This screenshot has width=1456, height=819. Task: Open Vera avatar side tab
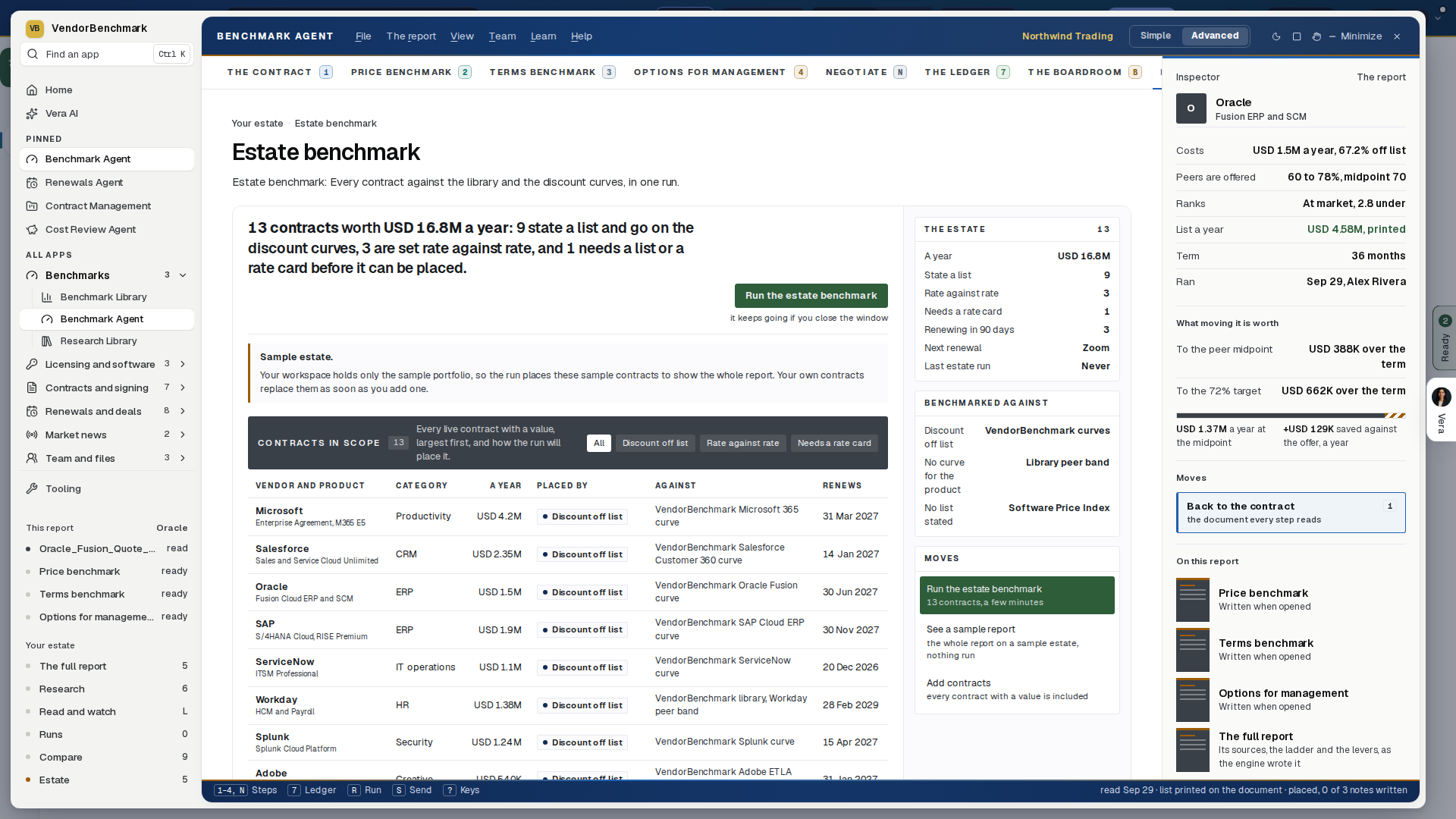[1441, 410]
